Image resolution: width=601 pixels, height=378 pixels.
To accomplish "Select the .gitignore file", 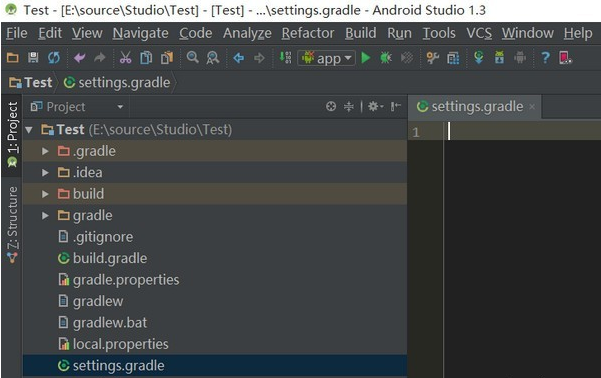I will [215, 237].
